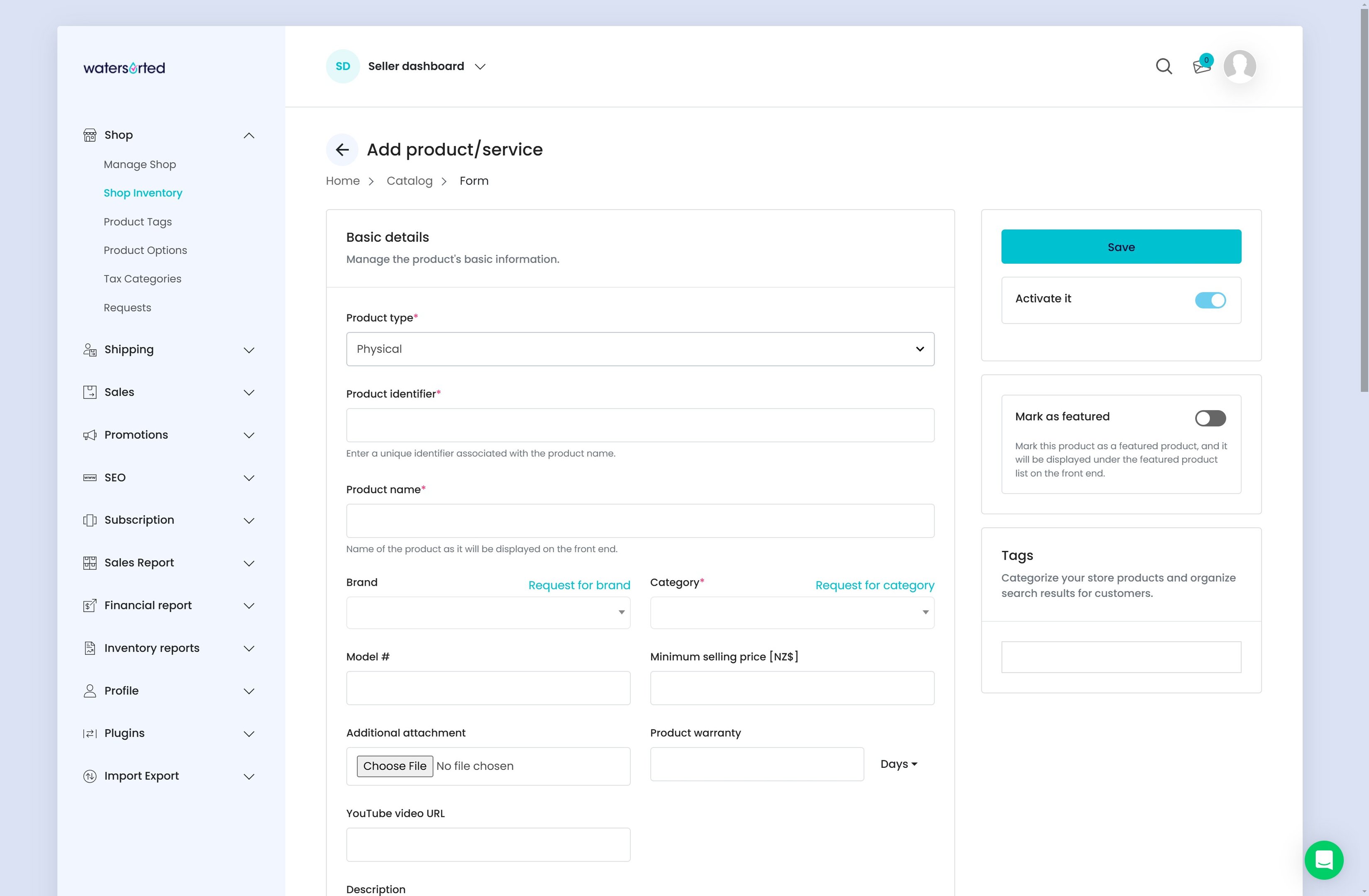This screenshot has height=896, width=1369.
Task: Open the warranty Days dropdown
Action: [898, 765]
